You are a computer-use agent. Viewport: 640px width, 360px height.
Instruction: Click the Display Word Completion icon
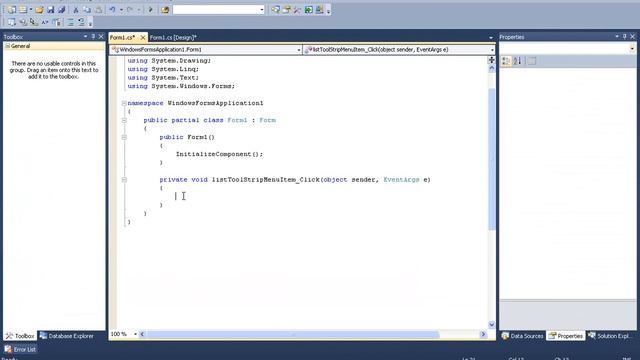coord(45,22)
